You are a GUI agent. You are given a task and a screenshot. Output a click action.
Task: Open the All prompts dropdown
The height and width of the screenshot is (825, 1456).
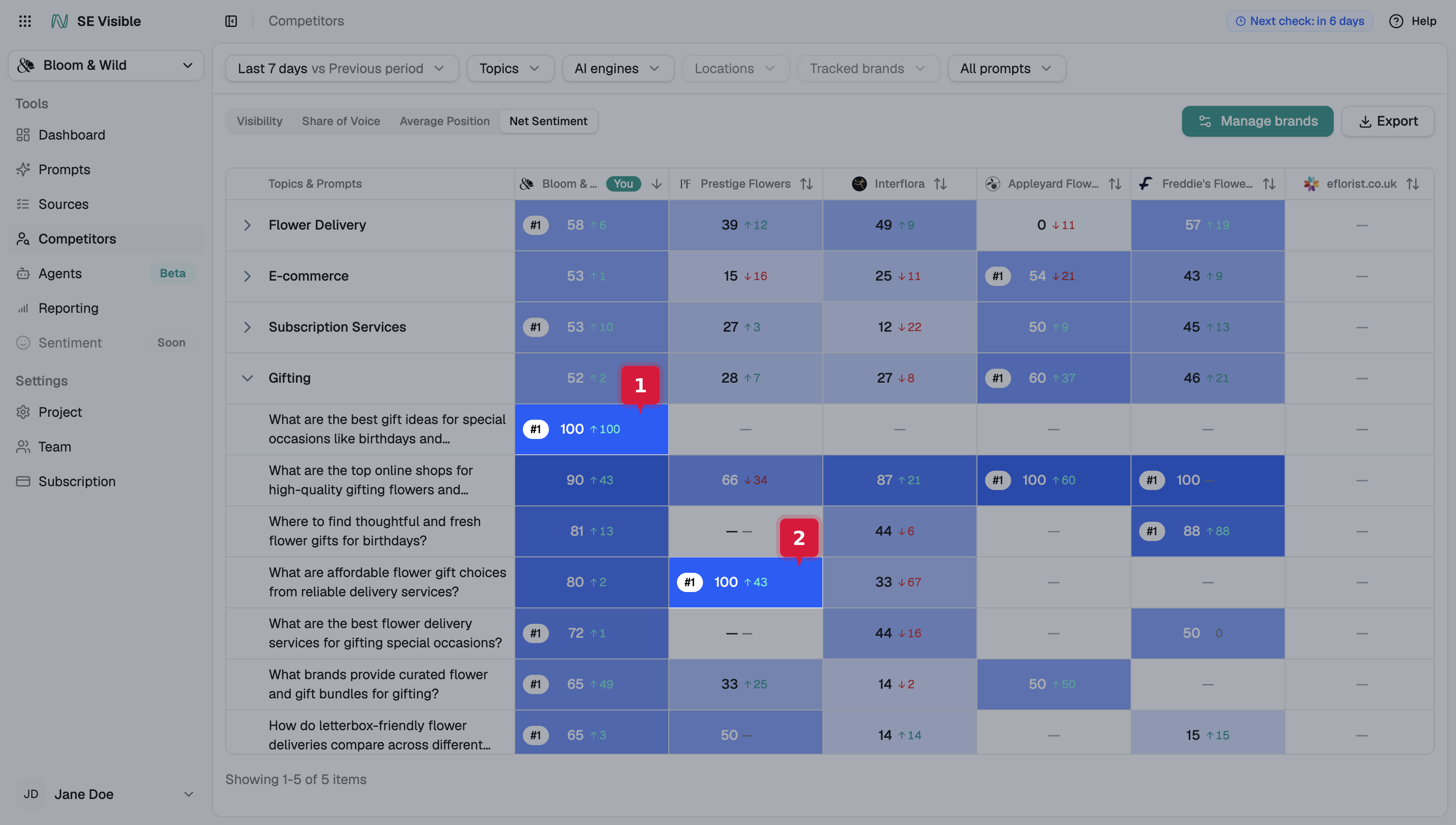tap(1007, 68)
